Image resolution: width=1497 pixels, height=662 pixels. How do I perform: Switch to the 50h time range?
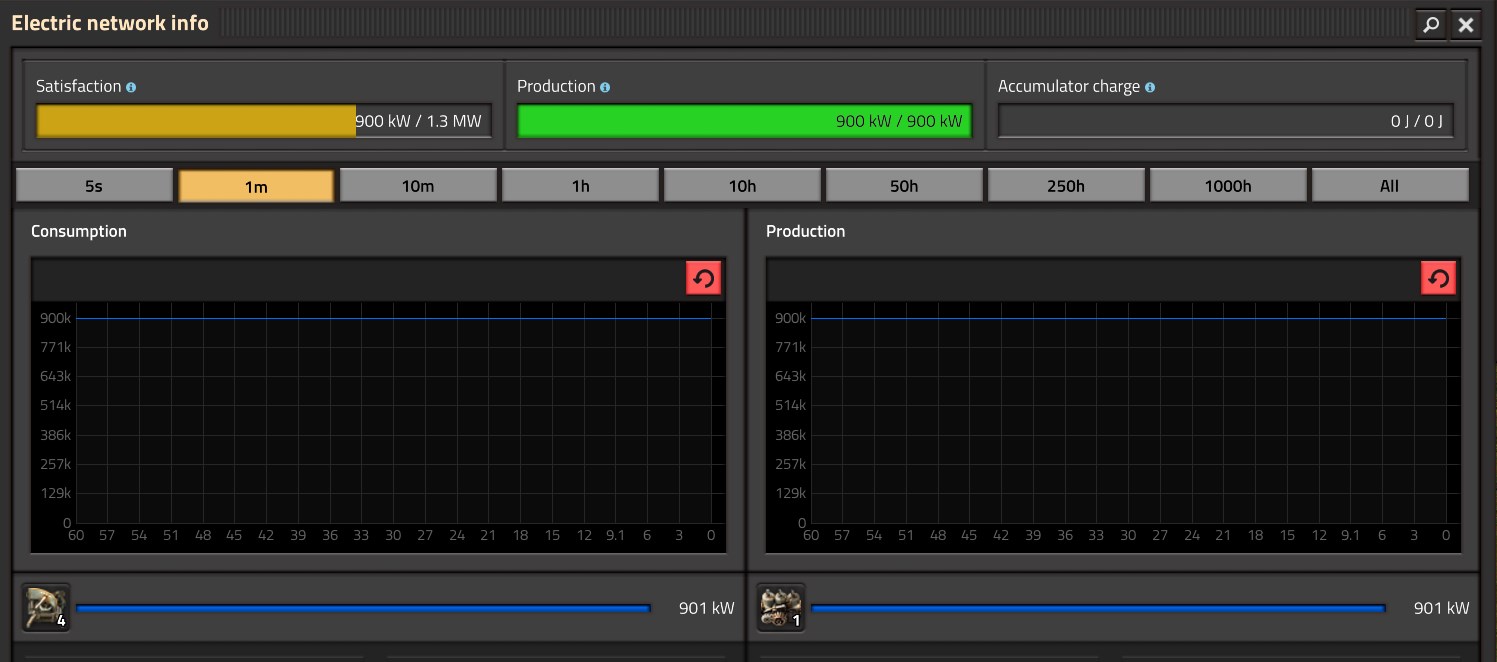click(x=904, y=186)
